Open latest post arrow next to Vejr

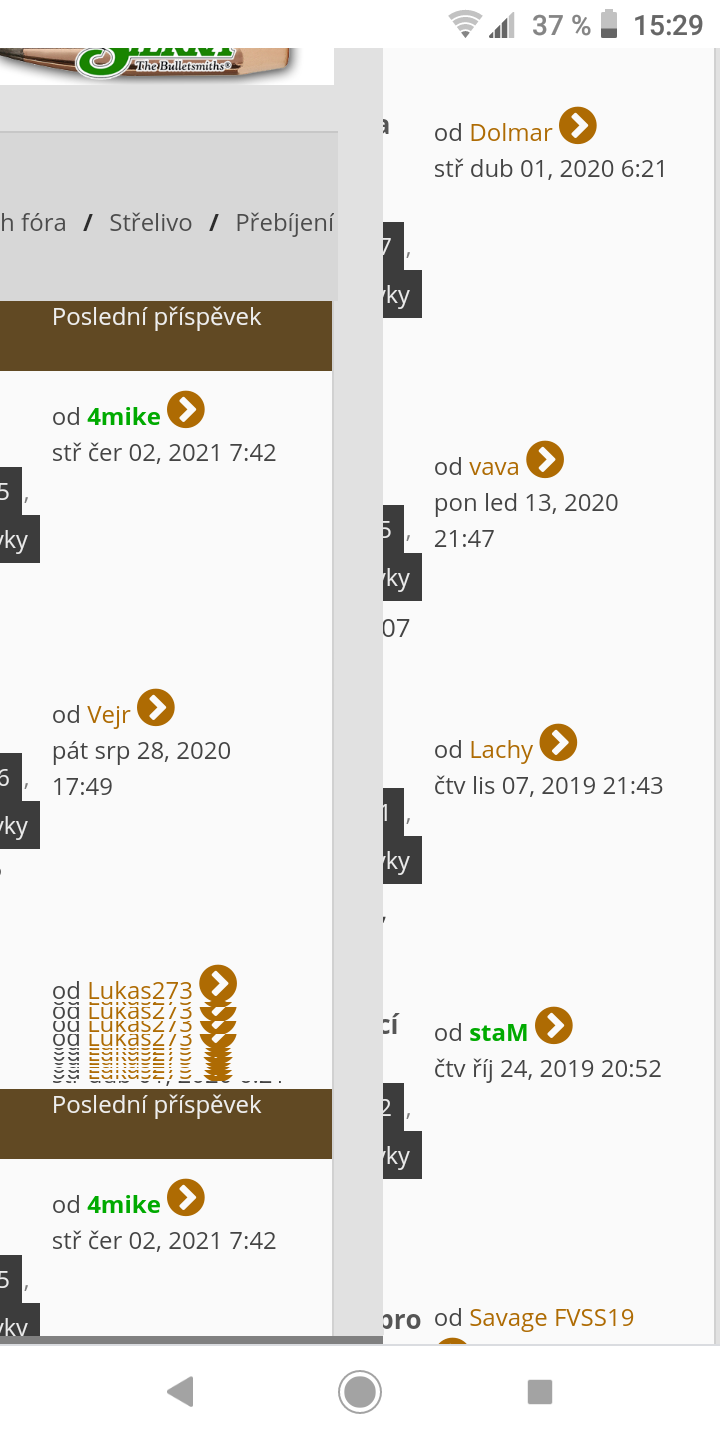[x=156, y=708]
